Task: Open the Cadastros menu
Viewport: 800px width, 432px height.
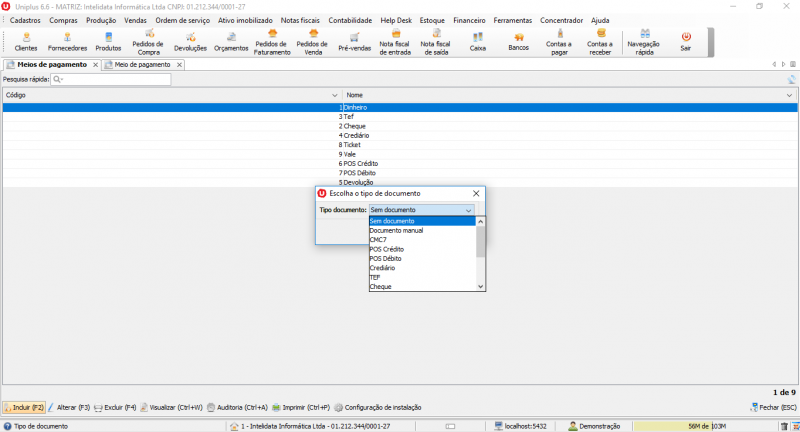Action: coord(25,20)
